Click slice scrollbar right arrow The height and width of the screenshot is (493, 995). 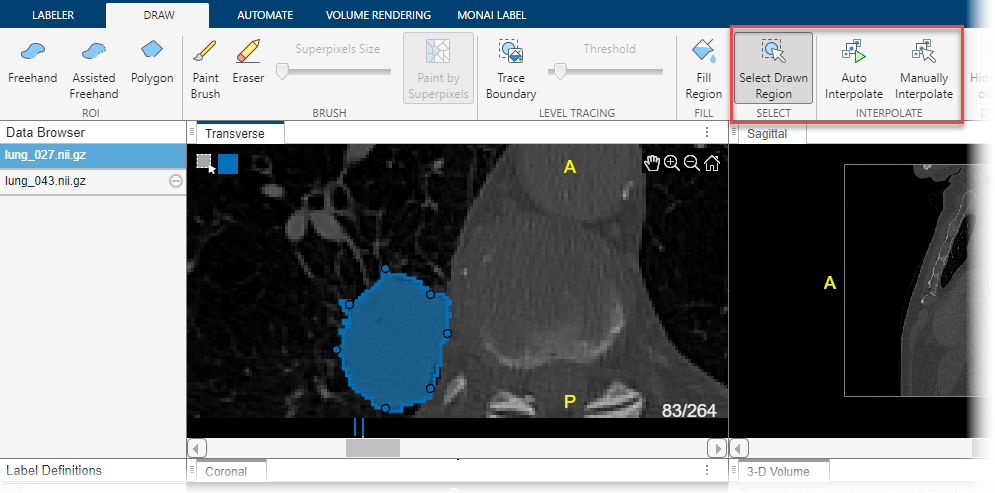717,448
